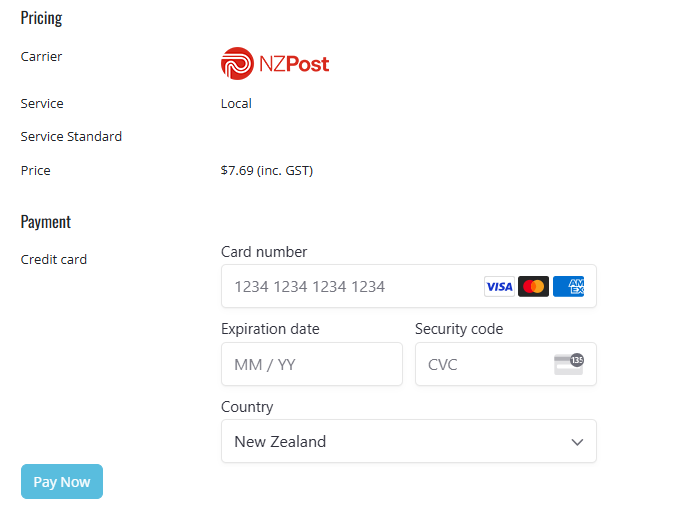Click the Credit card label
This screenshot has width=683, height=524.
coord(54,260)
